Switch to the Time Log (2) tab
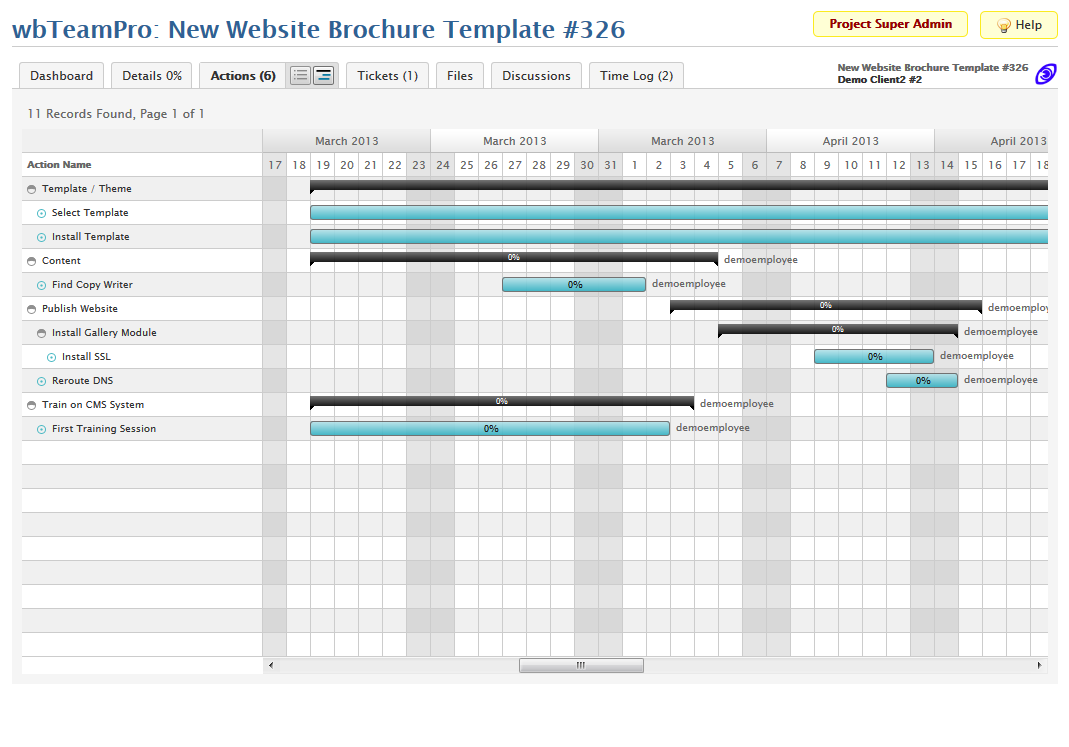Image resolution: width=1069 pixels, height=747 pixels. coord(636,76)
